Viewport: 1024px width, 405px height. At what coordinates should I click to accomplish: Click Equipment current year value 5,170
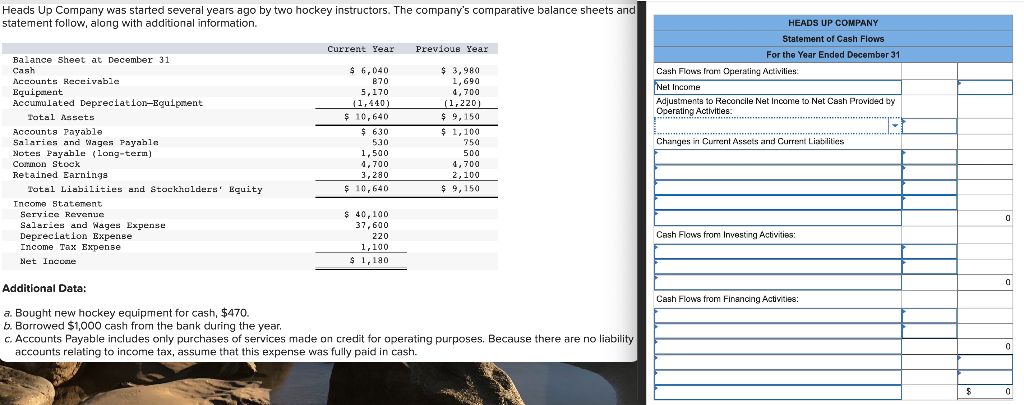376,92
